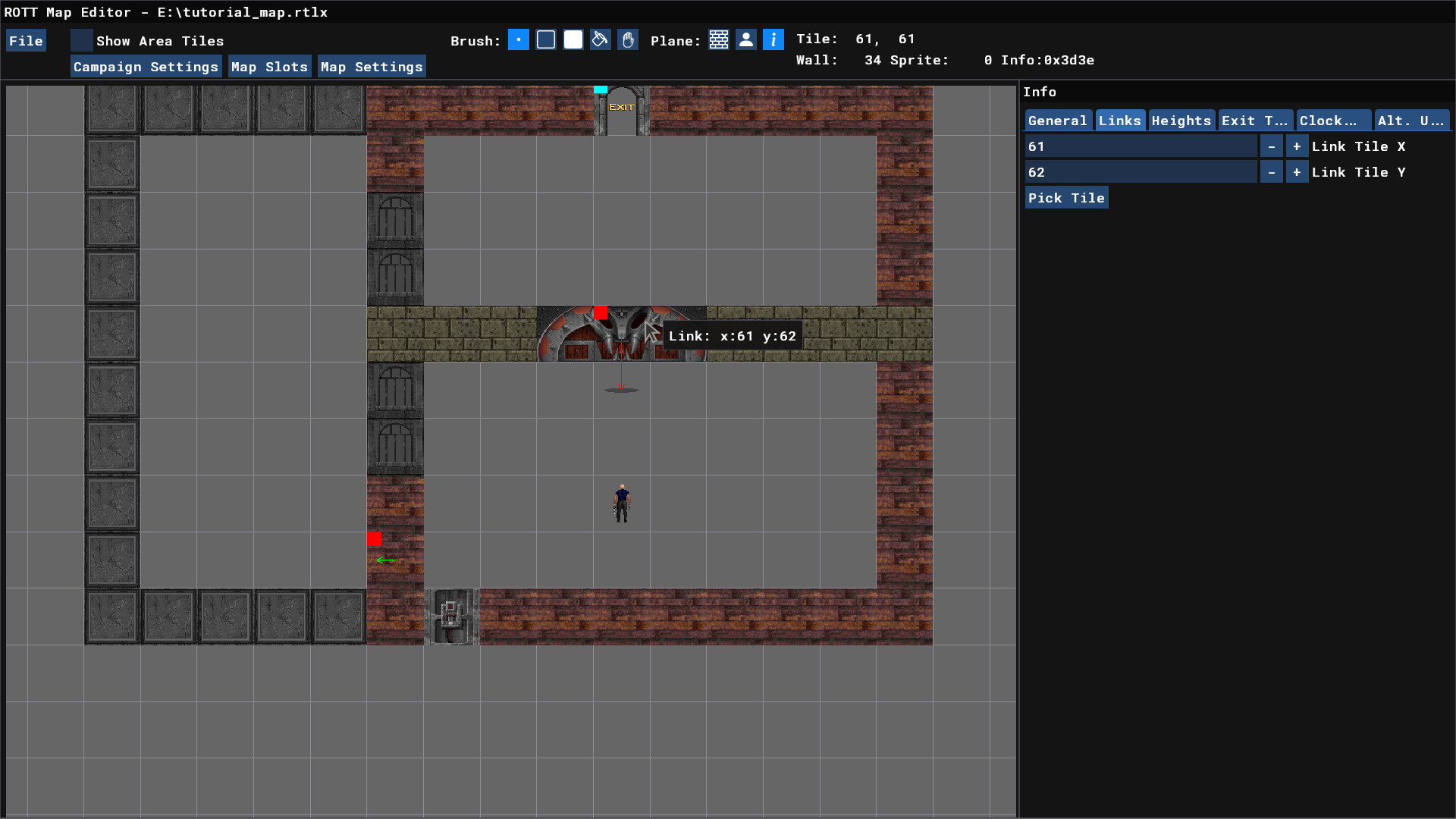Switch to the info plane icon
The width and height of the screenshot is (1456, 819).
[773, 40]
